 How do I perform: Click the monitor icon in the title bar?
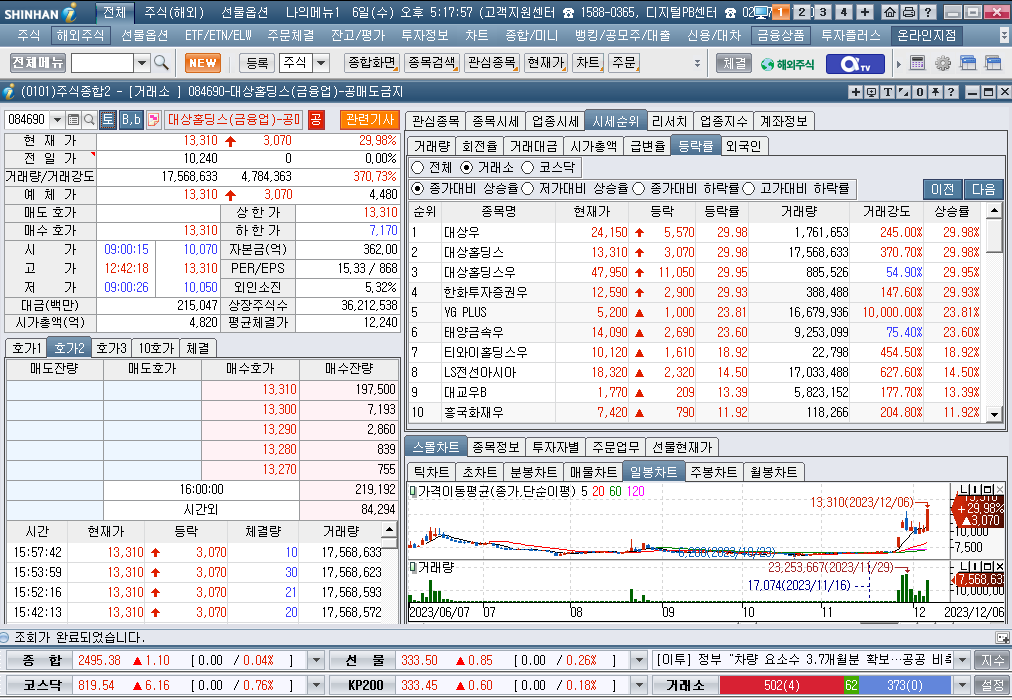point(762,12)
